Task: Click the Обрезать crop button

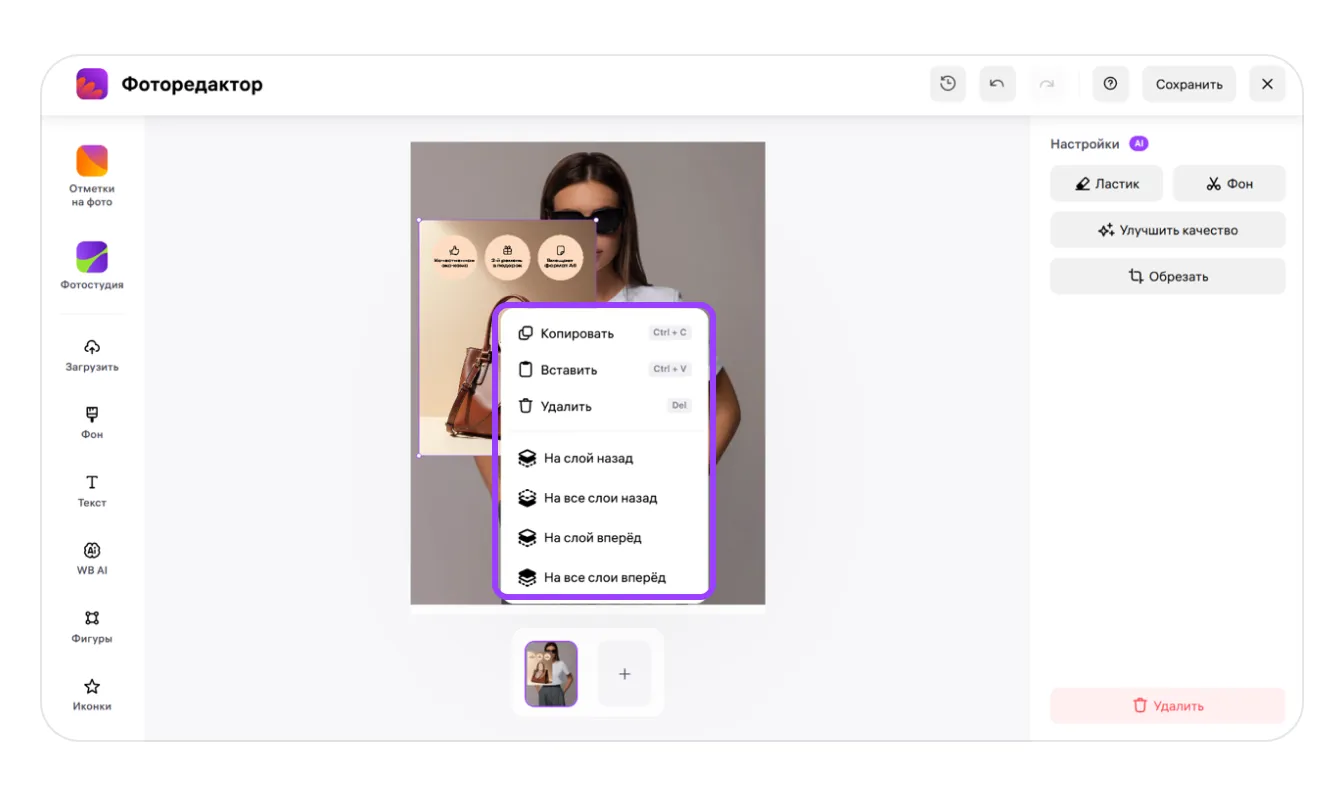Action: click(x=1167, y=277)
